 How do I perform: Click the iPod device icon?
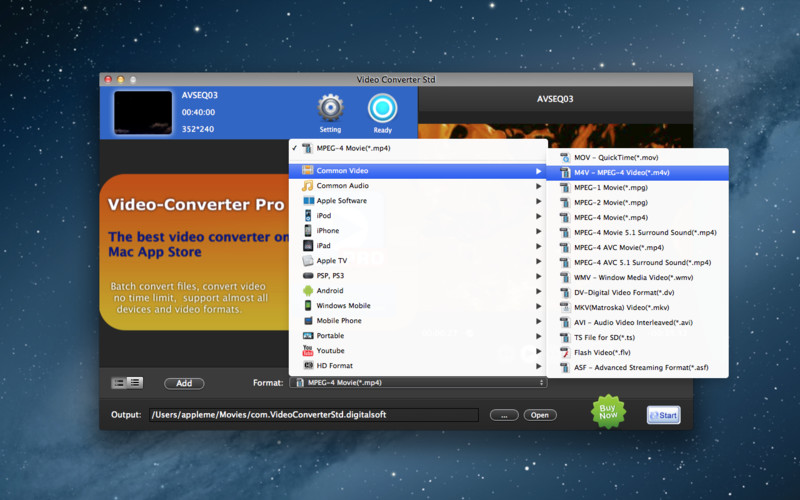click(308, 215)
